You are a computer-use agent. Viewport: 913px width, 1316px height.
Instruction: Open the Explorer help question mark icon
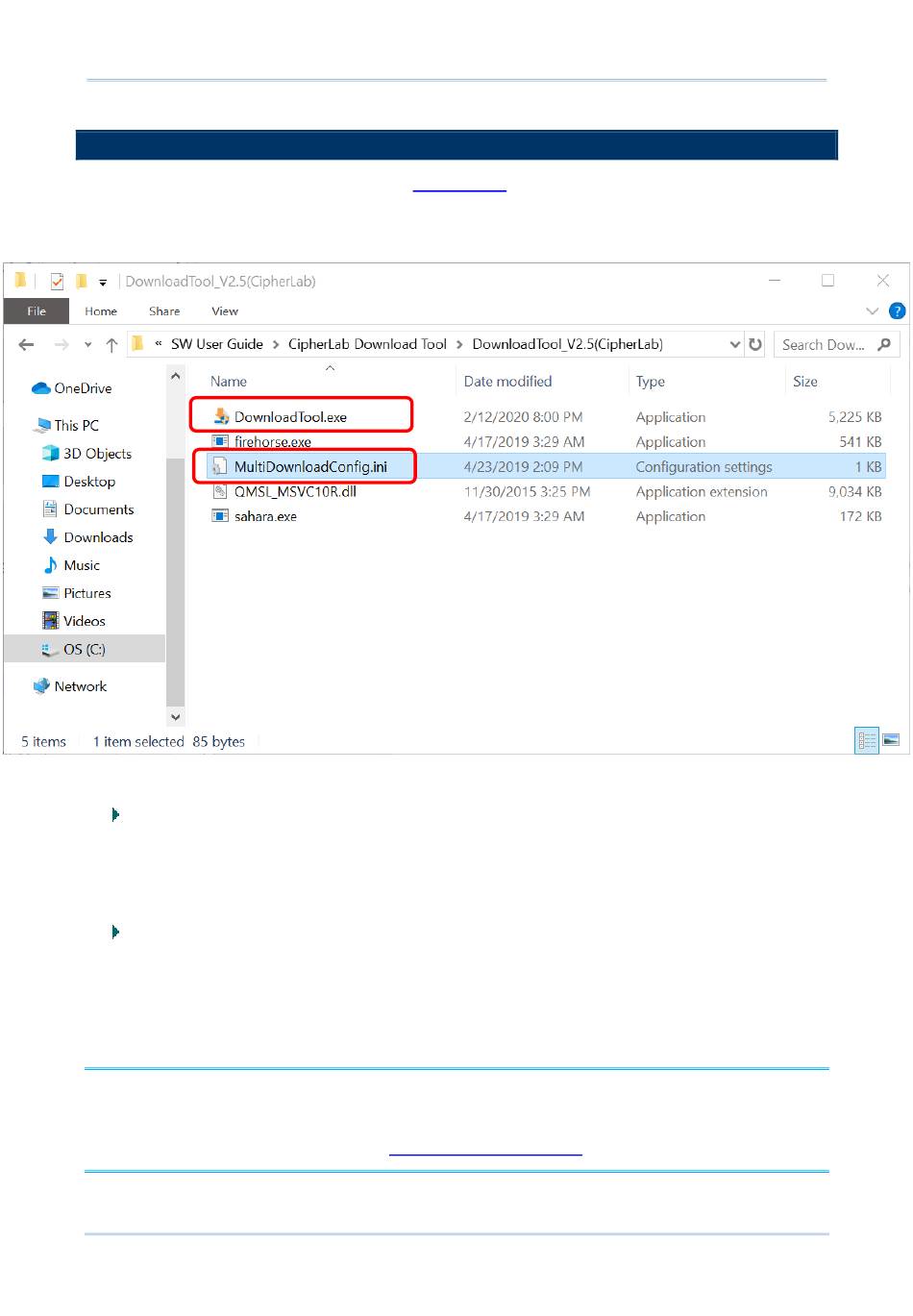(x=898, y=310)
